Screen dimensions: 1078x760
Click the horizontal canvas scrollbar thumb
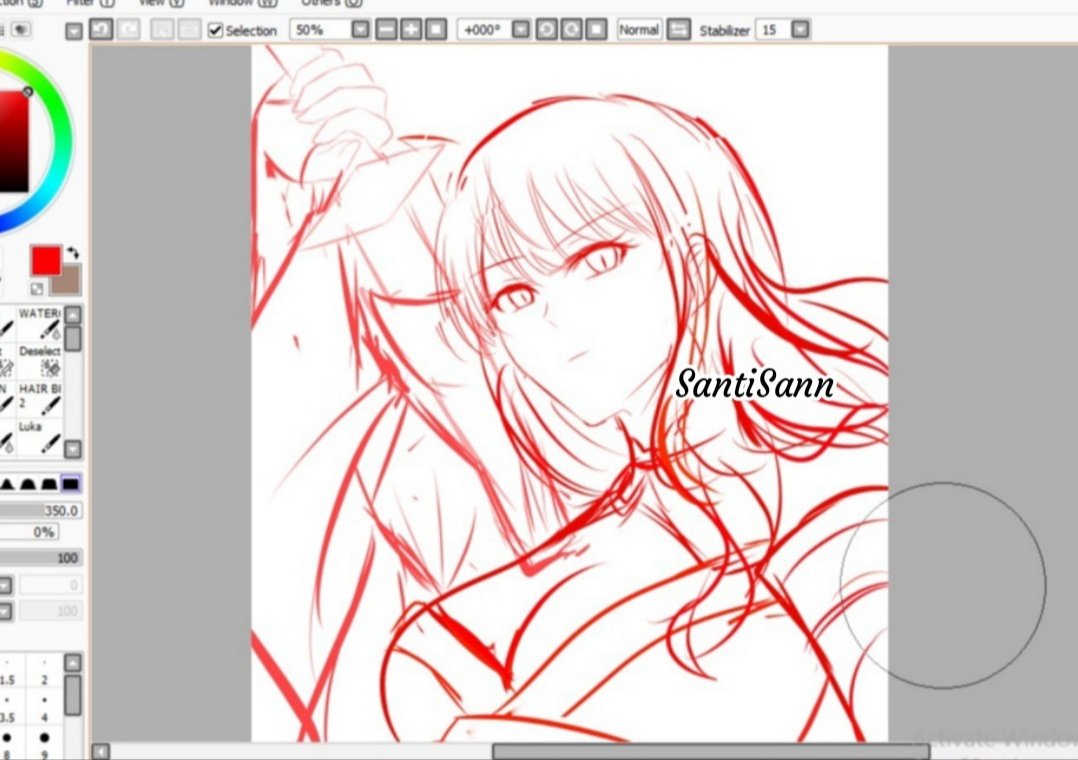711,751
